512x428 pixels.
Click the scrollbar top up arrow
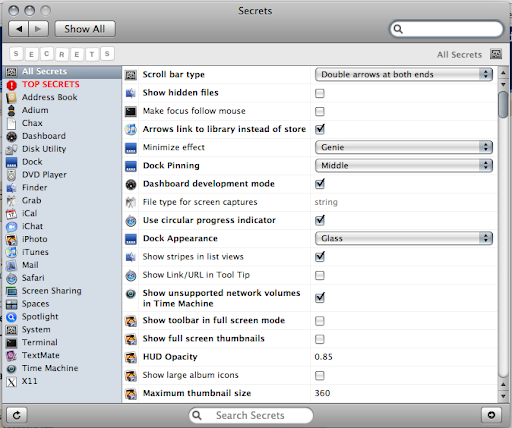click(503, 72)
